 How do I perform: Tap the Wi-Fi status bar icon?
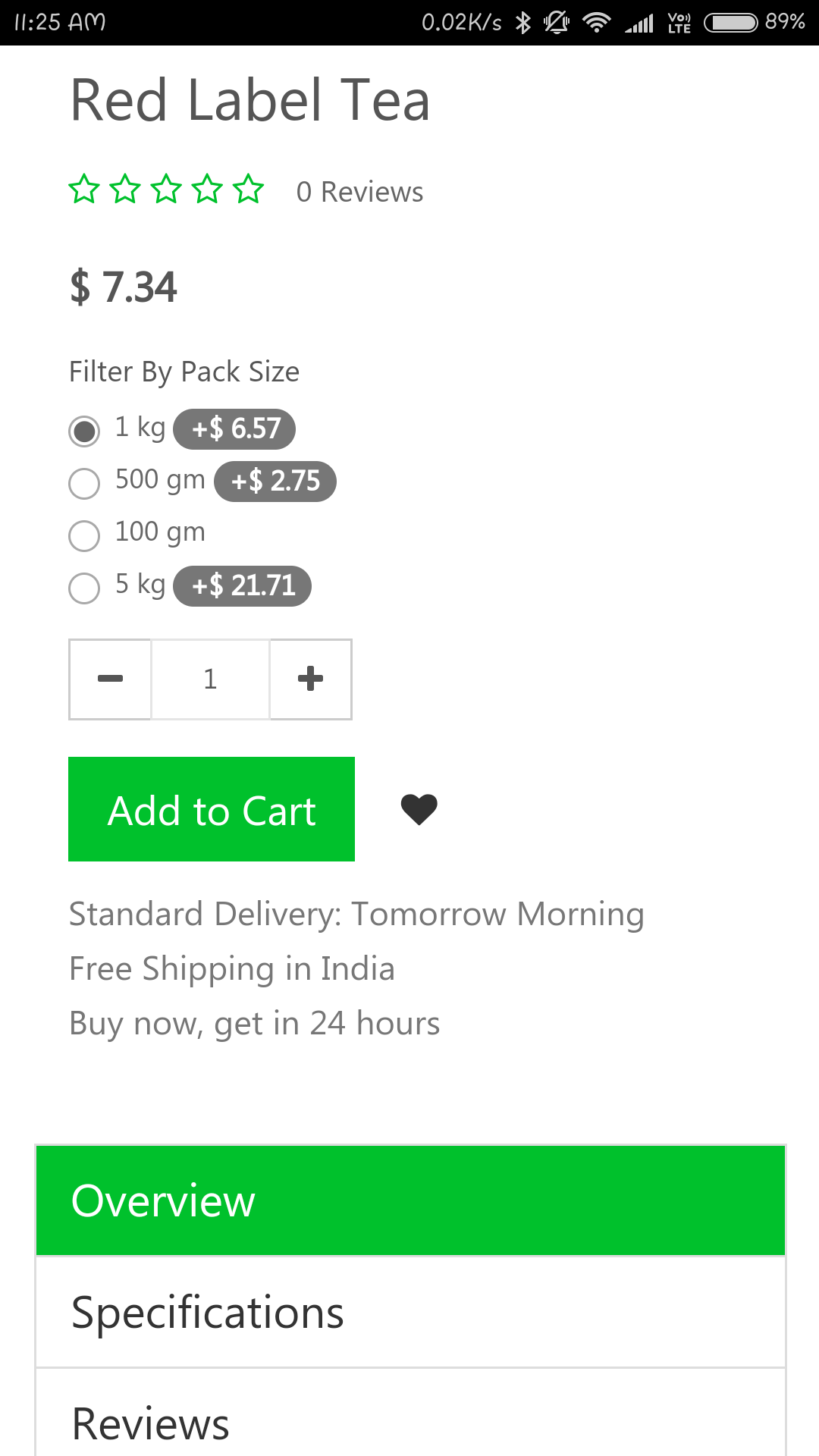click(x=597, y=22)
